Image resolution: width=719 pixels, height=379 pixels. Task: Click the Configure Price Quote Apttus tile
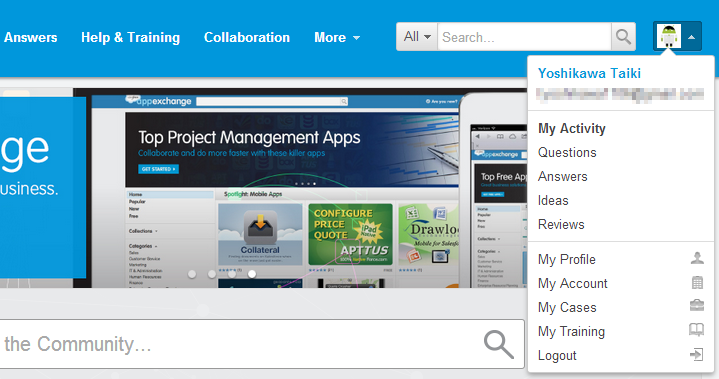coord(350,234)
